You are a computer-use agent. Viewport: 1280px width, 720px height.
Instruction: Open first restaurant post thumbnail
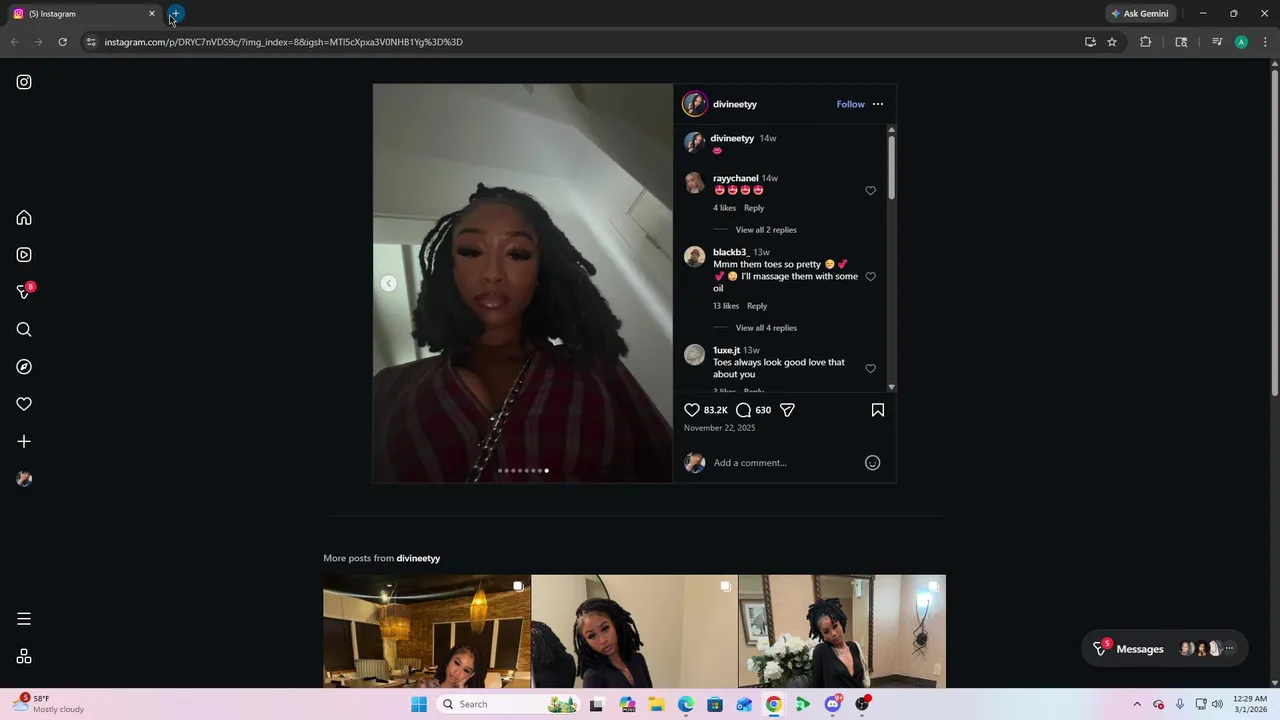click(x=427, y=631)
